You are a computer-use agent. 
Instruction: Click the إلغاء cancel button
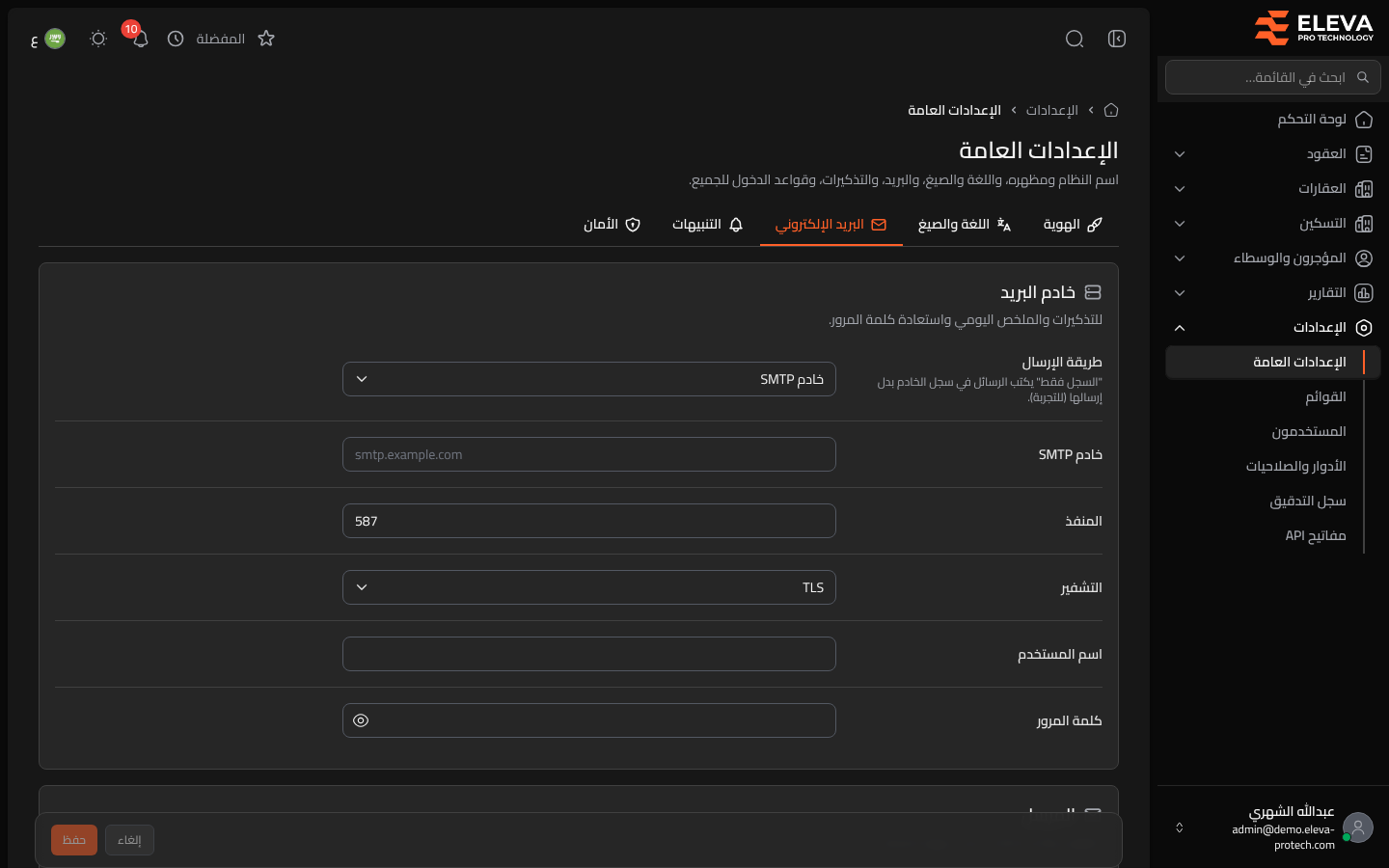pos(129,840)
